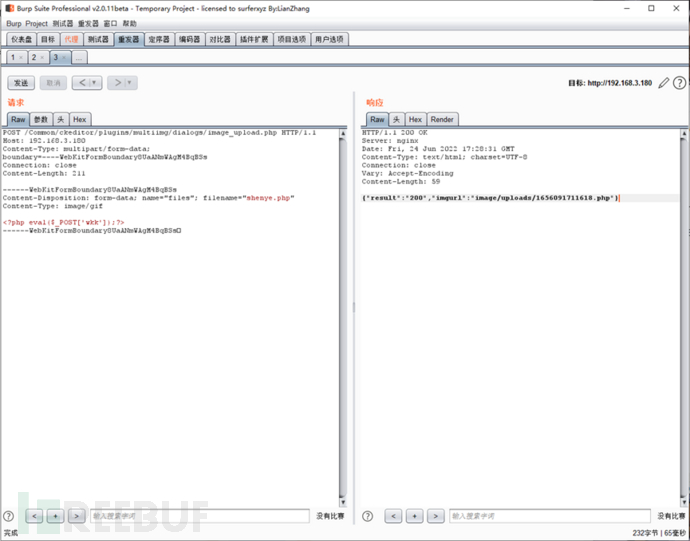The image size is (690, 541).
Task: Open the 帮助 help menu
Action: 129,23
